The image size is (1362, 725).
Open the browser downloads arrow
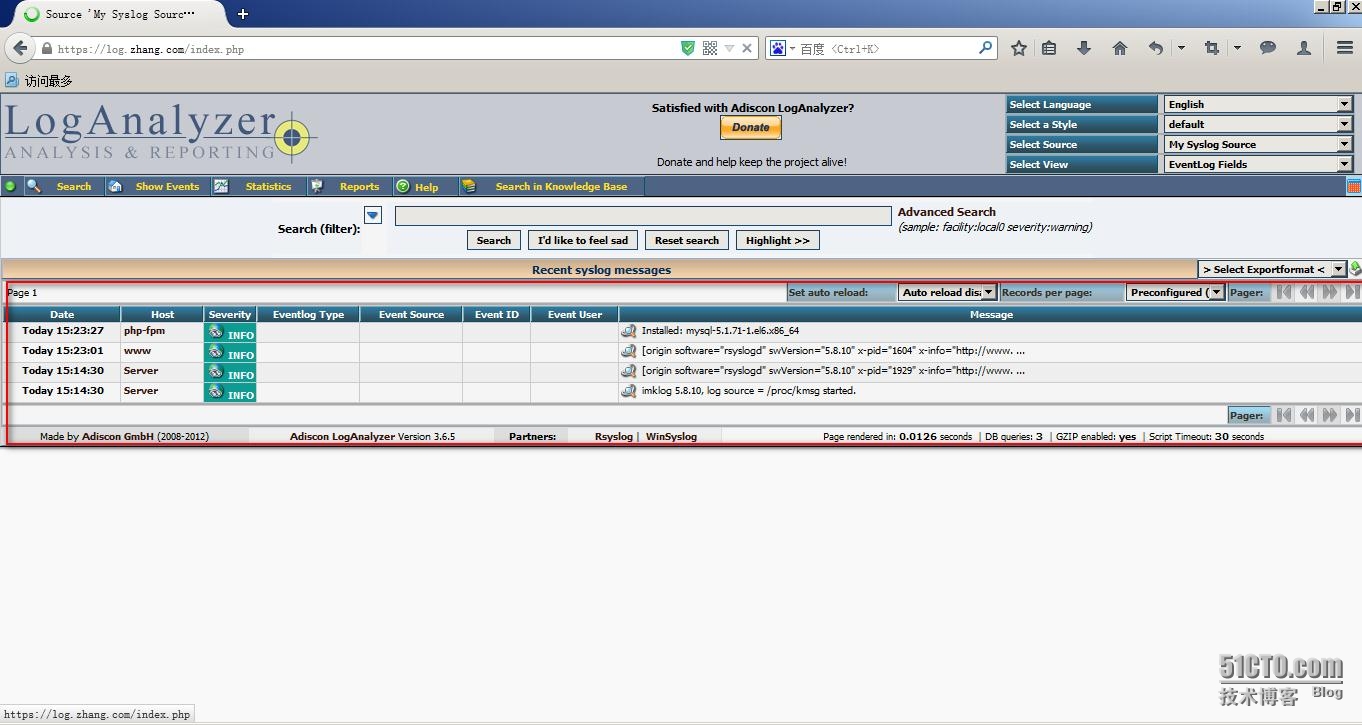[1084, 48]
